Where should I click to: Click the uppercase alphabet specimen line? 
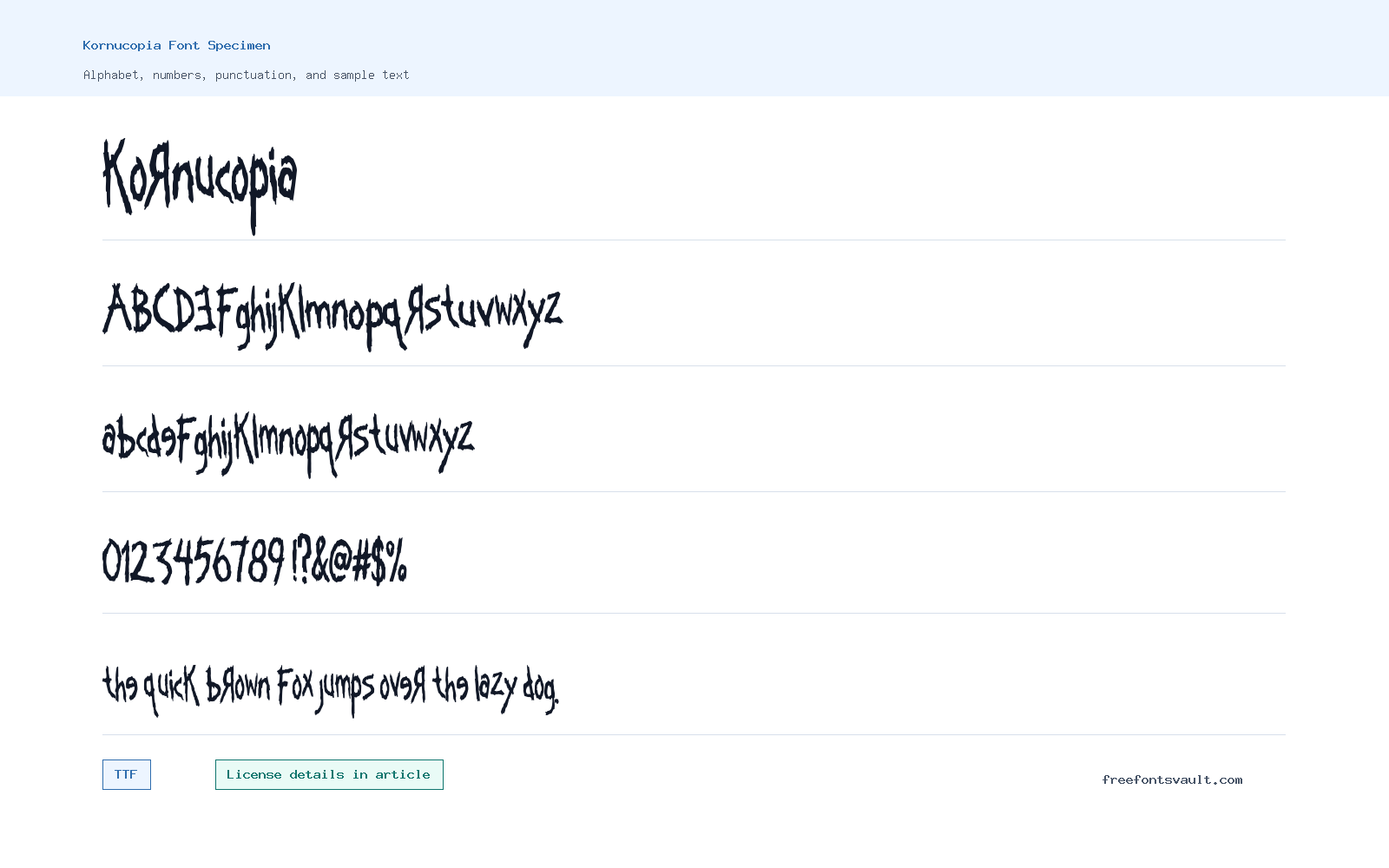click(332, 315)
